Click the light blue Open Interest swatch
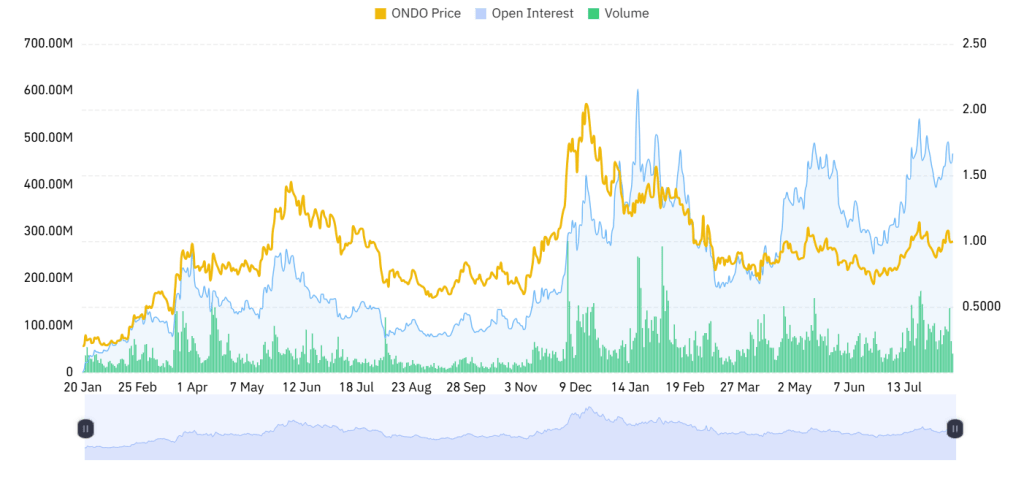Image resolution: width=1024 pixels, height=493 pixels. tap(480, 13)
